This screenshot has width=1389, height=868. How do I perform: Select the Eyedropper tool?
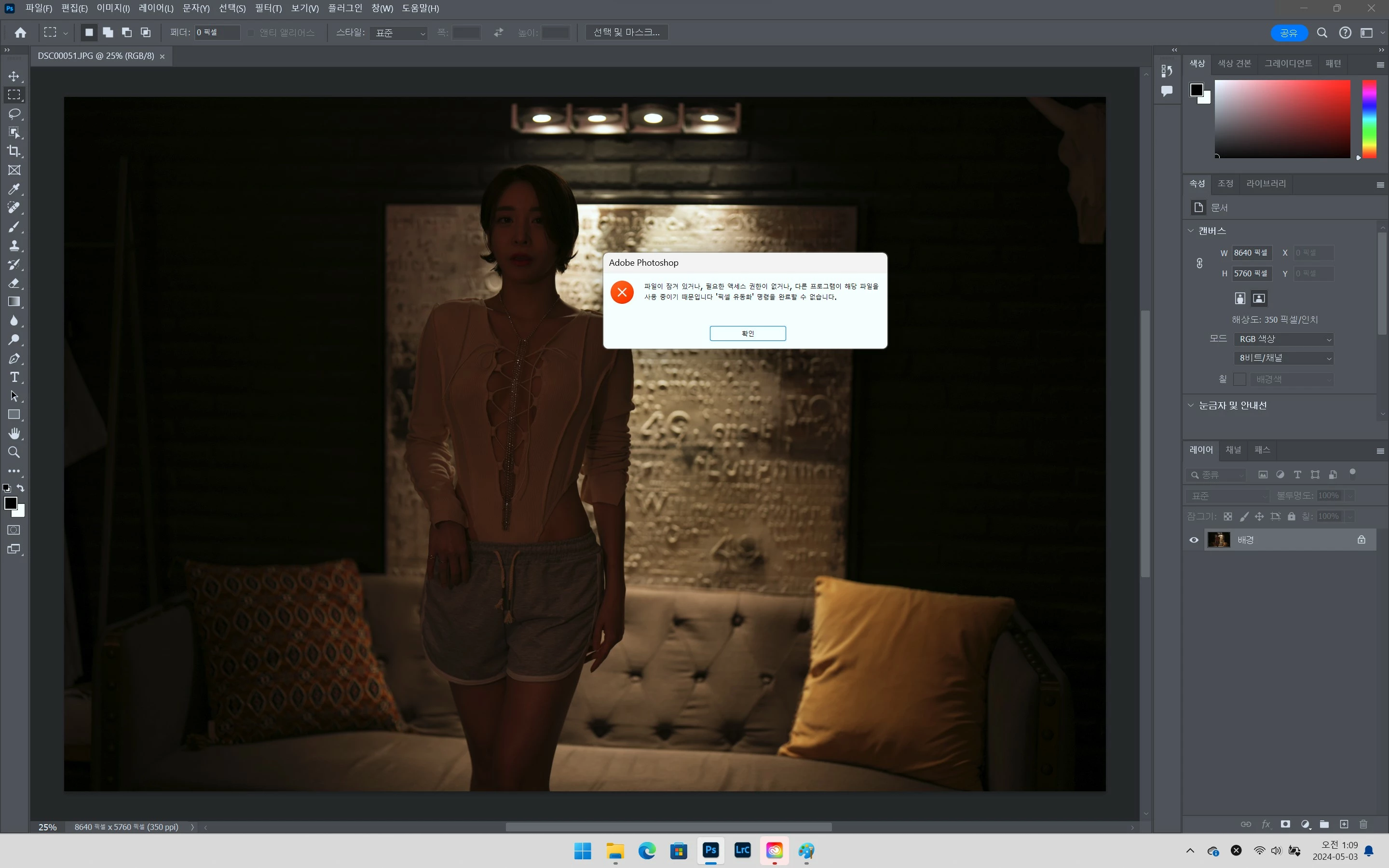(x=14, y=189)
